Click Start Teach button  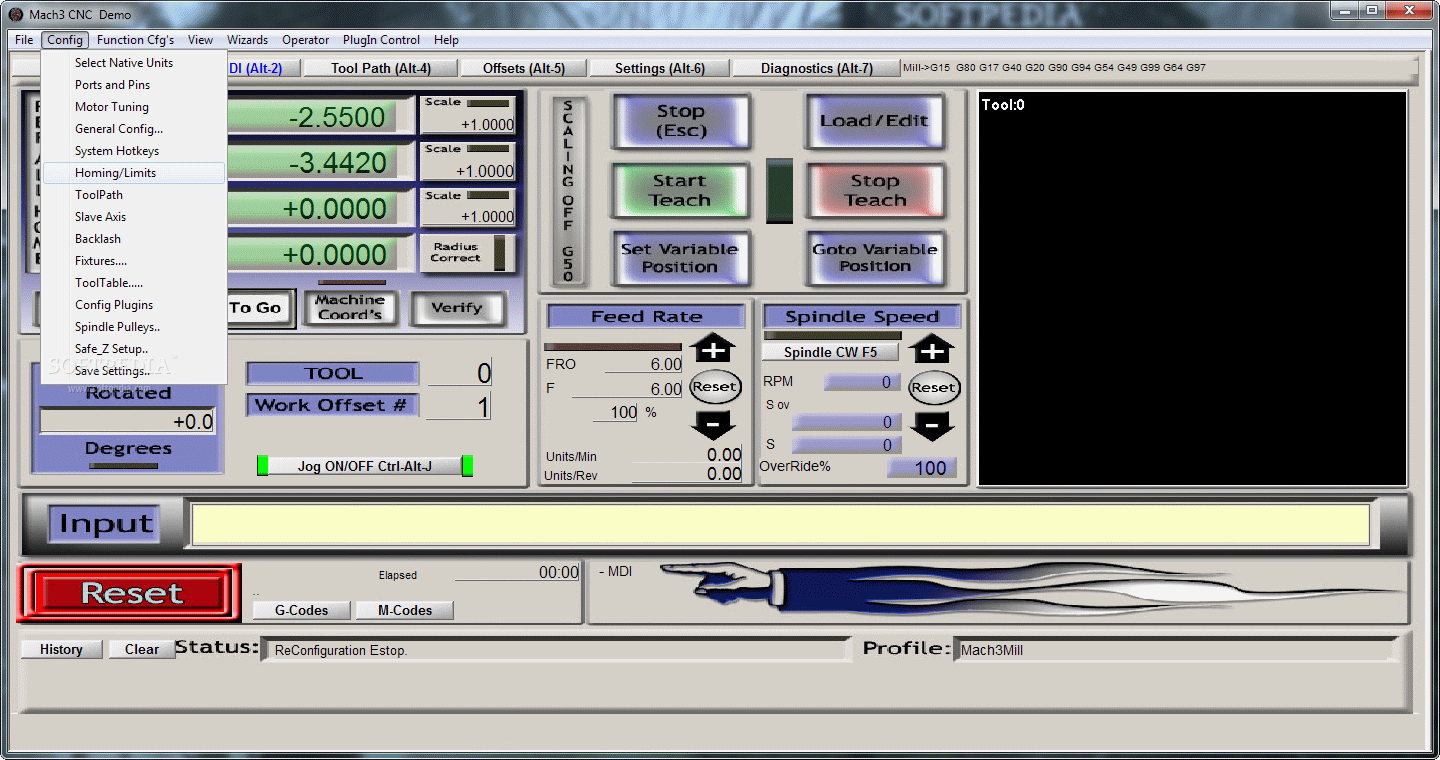680,190
